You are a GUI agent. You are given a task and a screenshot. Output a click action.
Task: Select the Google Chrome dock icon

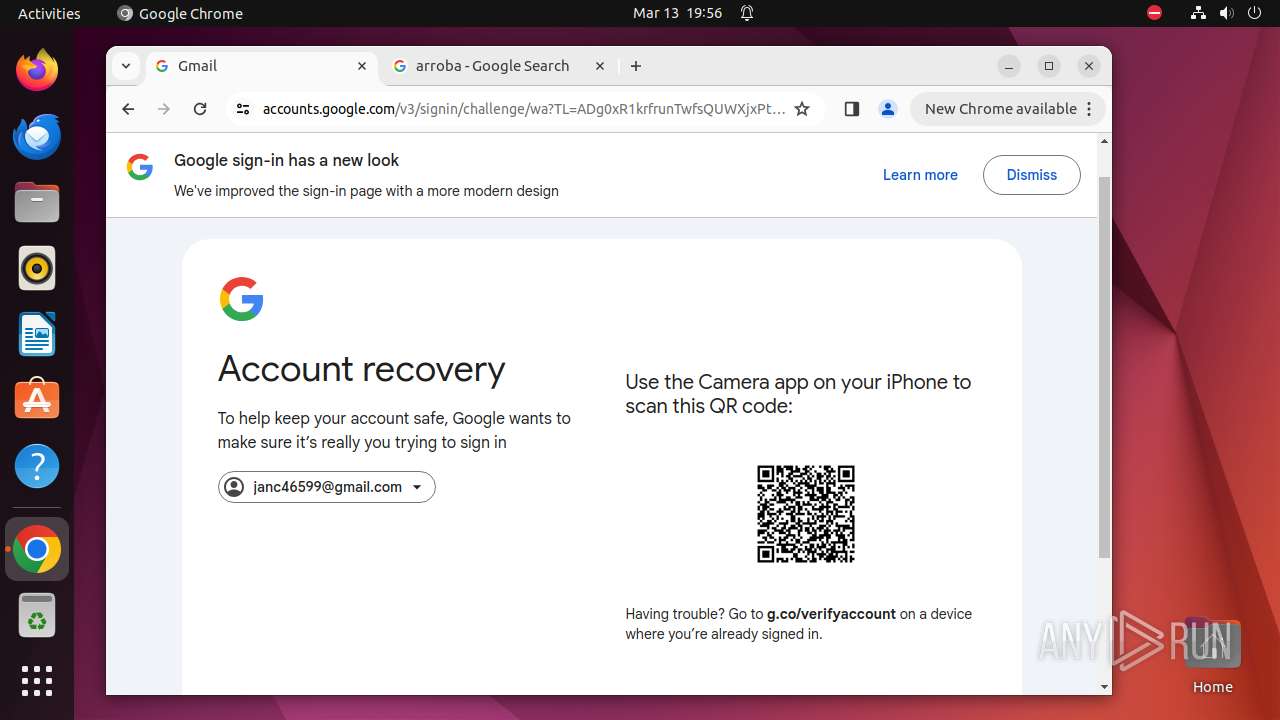(x=37, y=549)
